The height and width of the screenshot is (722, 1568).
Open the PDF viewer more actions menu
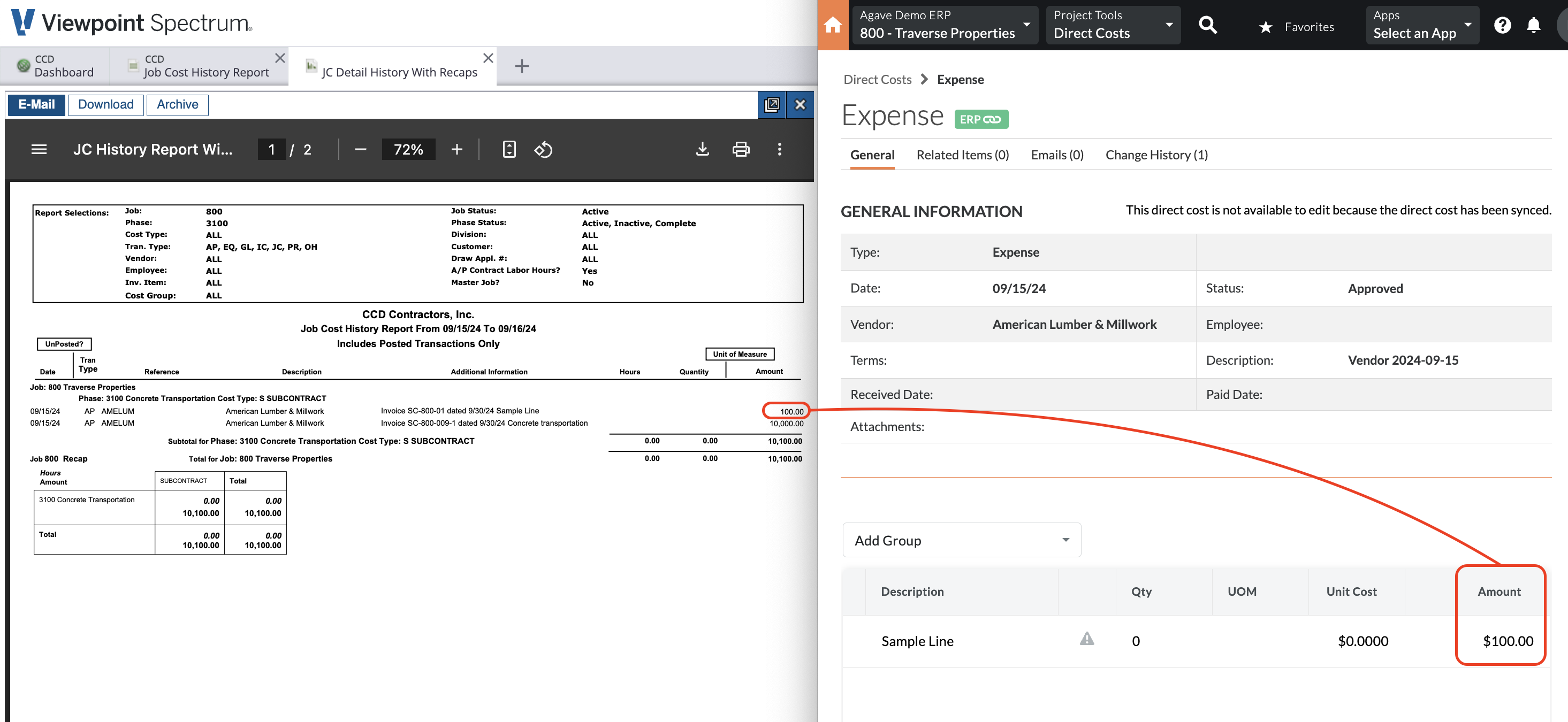779,150
